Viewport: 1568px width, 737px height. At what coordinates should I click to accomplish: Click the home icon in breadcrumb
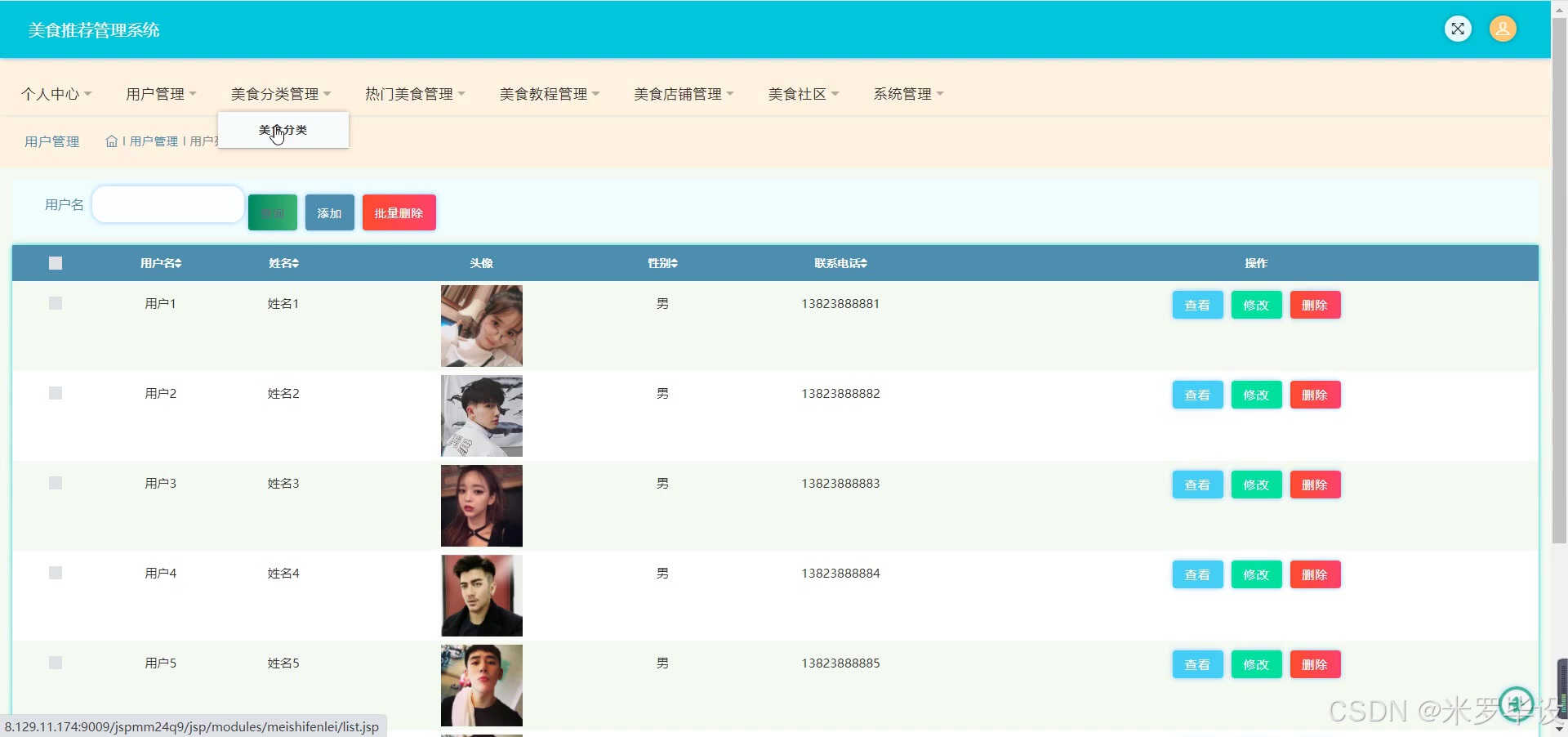[112, 141]
